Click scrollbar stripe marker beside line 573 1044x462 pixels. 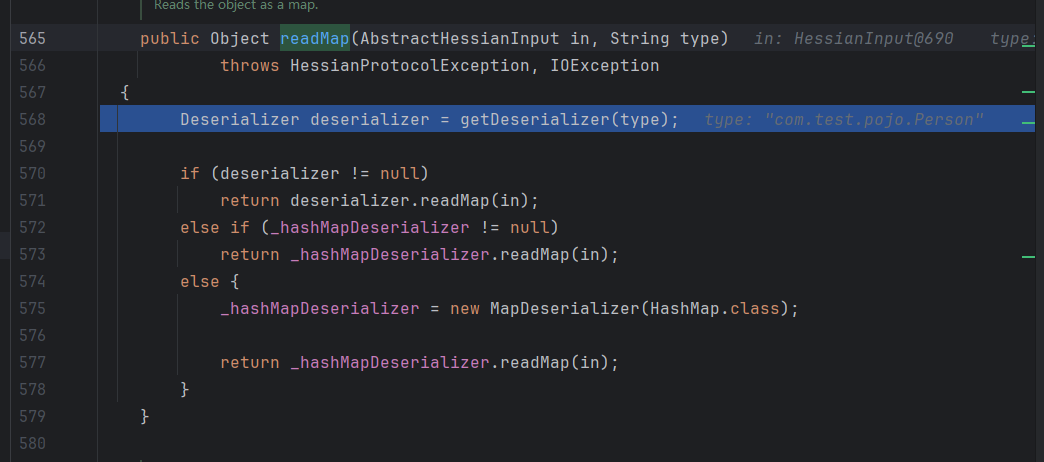coord(1028,256)
